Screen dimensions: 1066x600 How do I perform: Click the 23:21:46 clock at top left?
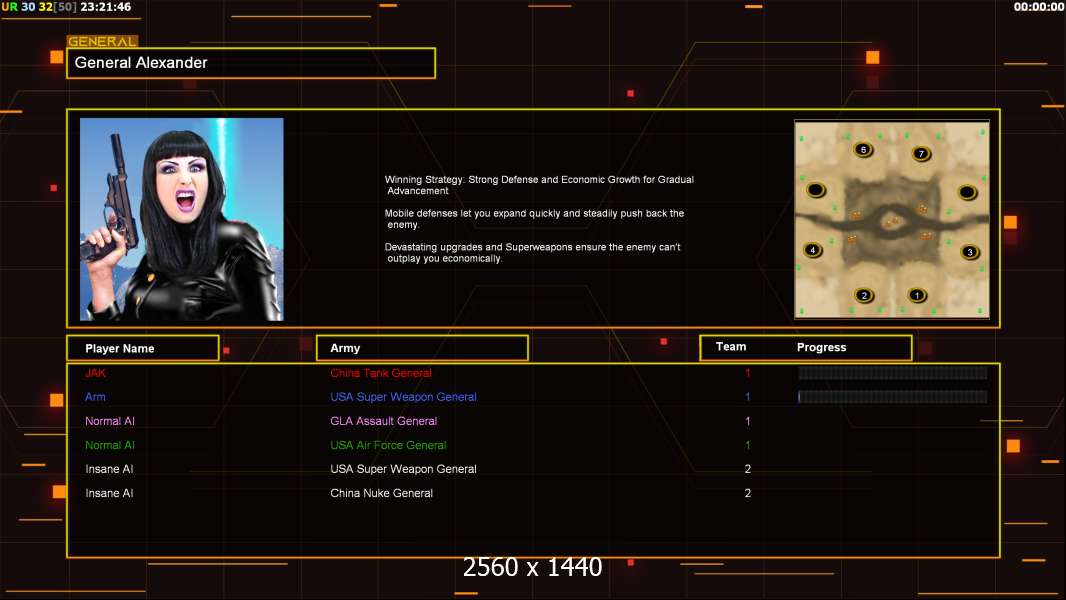pyautogui.click(x=105, y=7)
